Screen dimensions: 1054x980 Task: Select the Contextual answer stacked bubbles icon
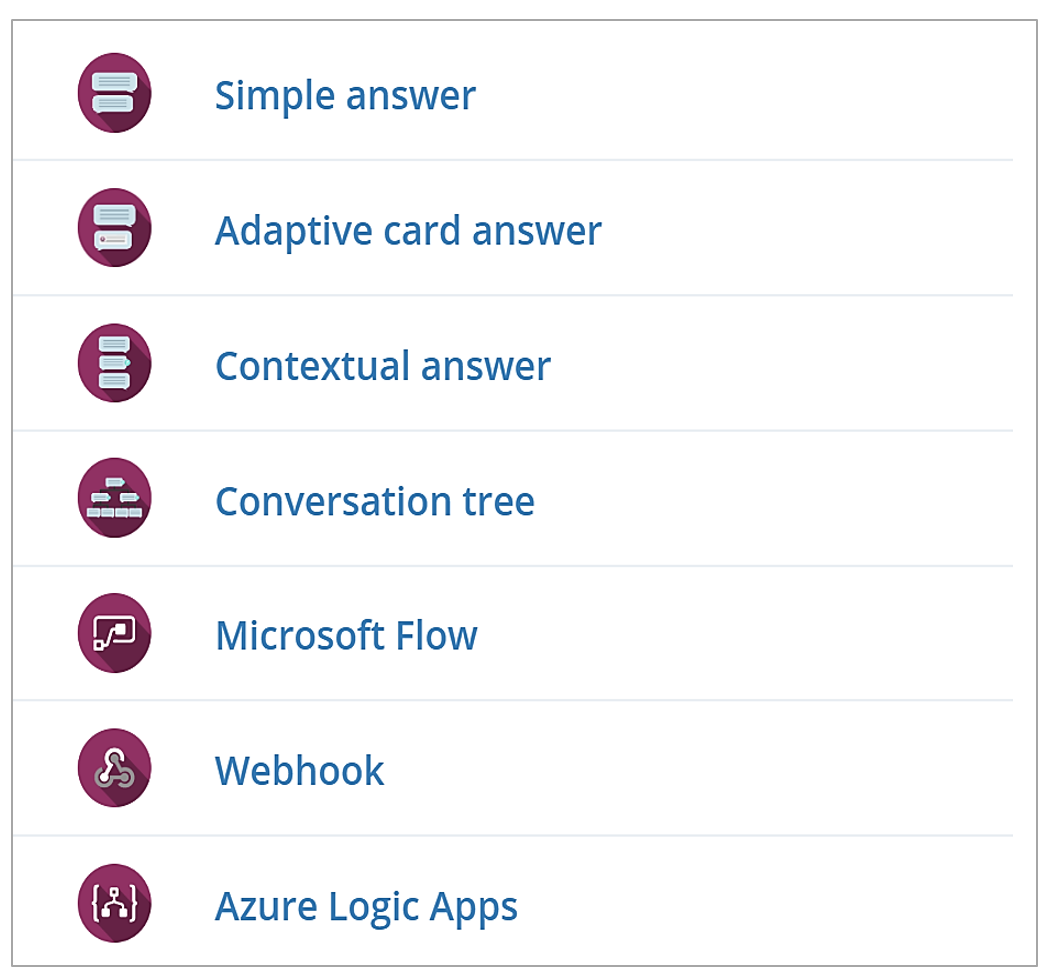coord(114,363)
